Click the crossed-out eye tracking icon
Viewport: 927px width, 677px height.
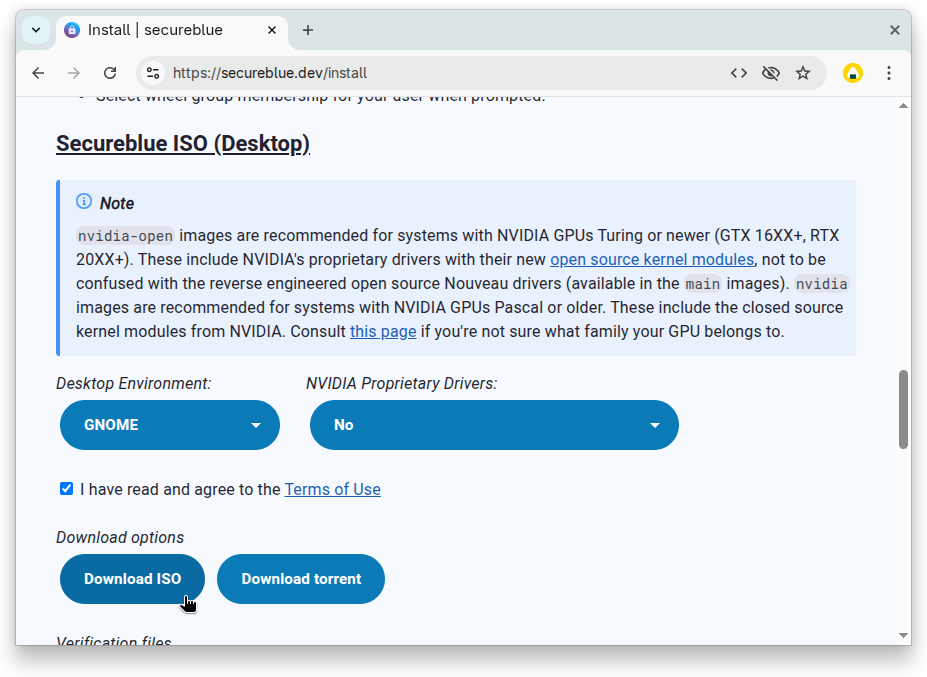coord(771,73)
